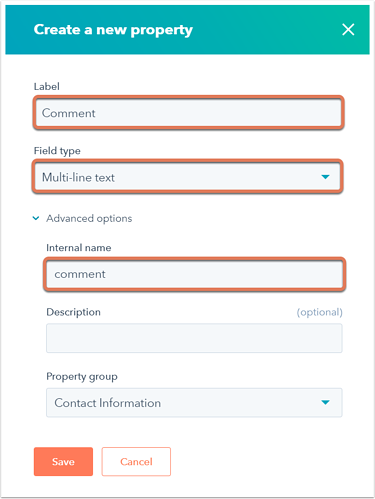Image resolution: width=375 pixels, height=499 pixels.
Task: Click the empty Description text box
Action: point(194,338)
